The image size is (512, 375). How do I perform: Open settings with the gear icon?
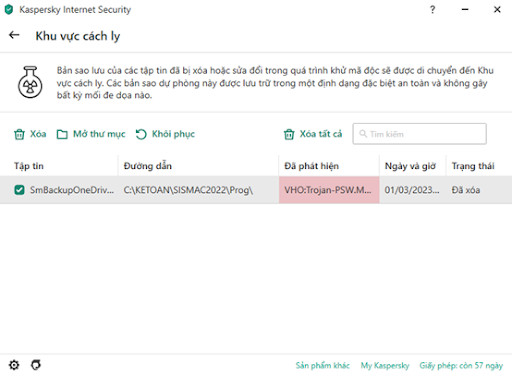[14, 365]
